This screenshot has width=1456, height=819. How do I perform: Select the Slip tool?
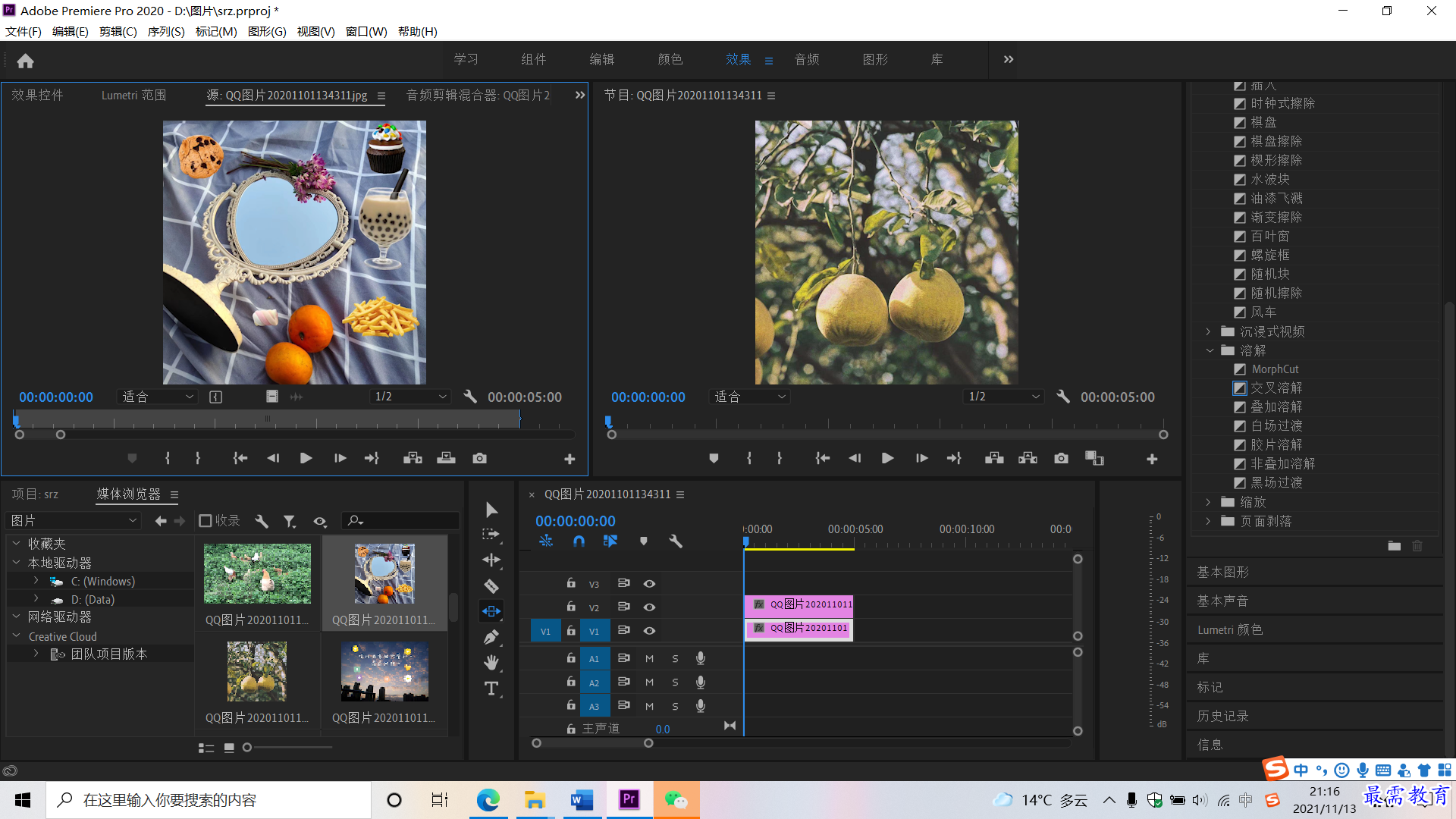(491, 611)
